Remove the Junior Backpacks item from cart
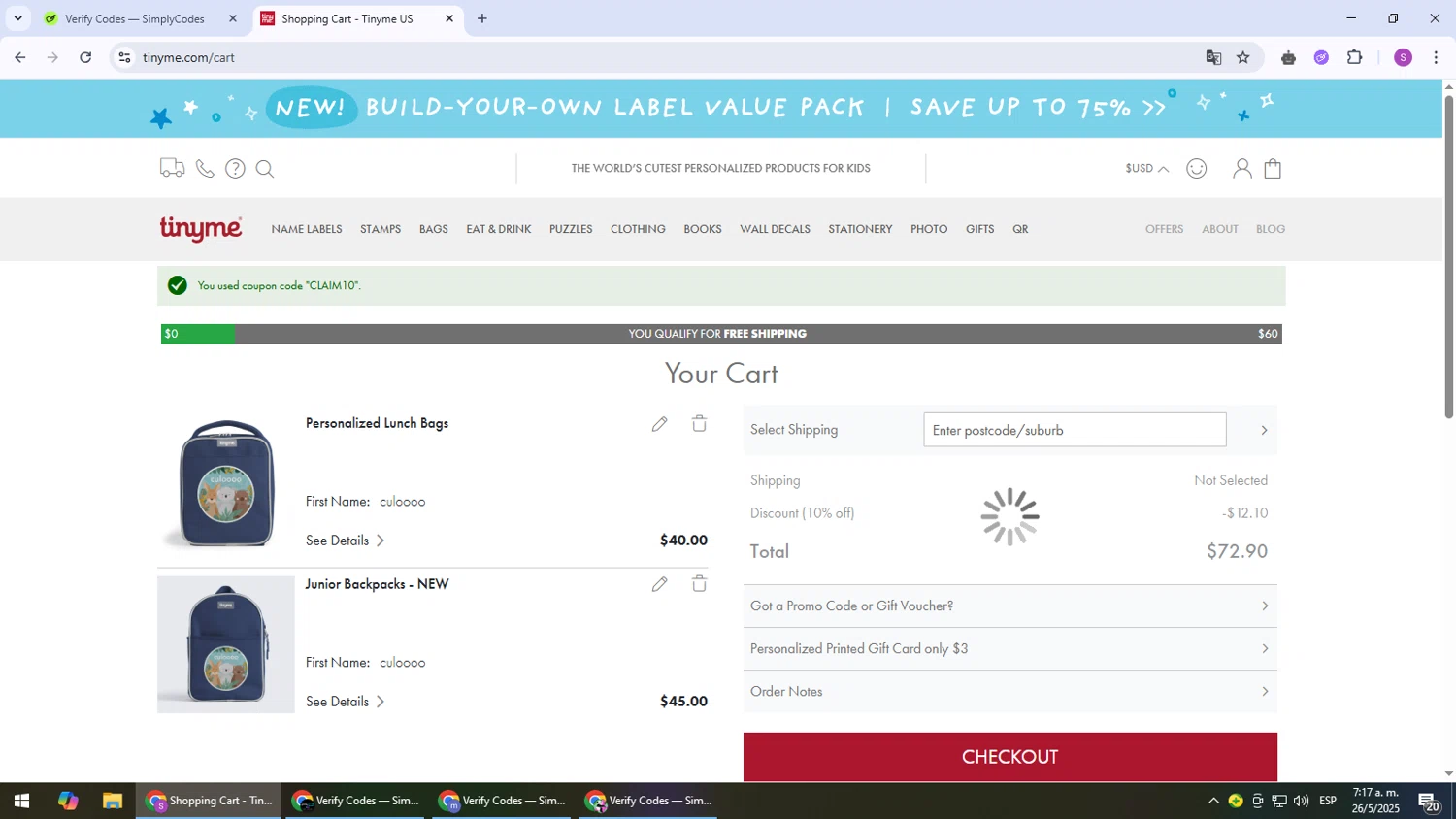The width and height of the screenshot is (1456, 819). coord(699,583)
